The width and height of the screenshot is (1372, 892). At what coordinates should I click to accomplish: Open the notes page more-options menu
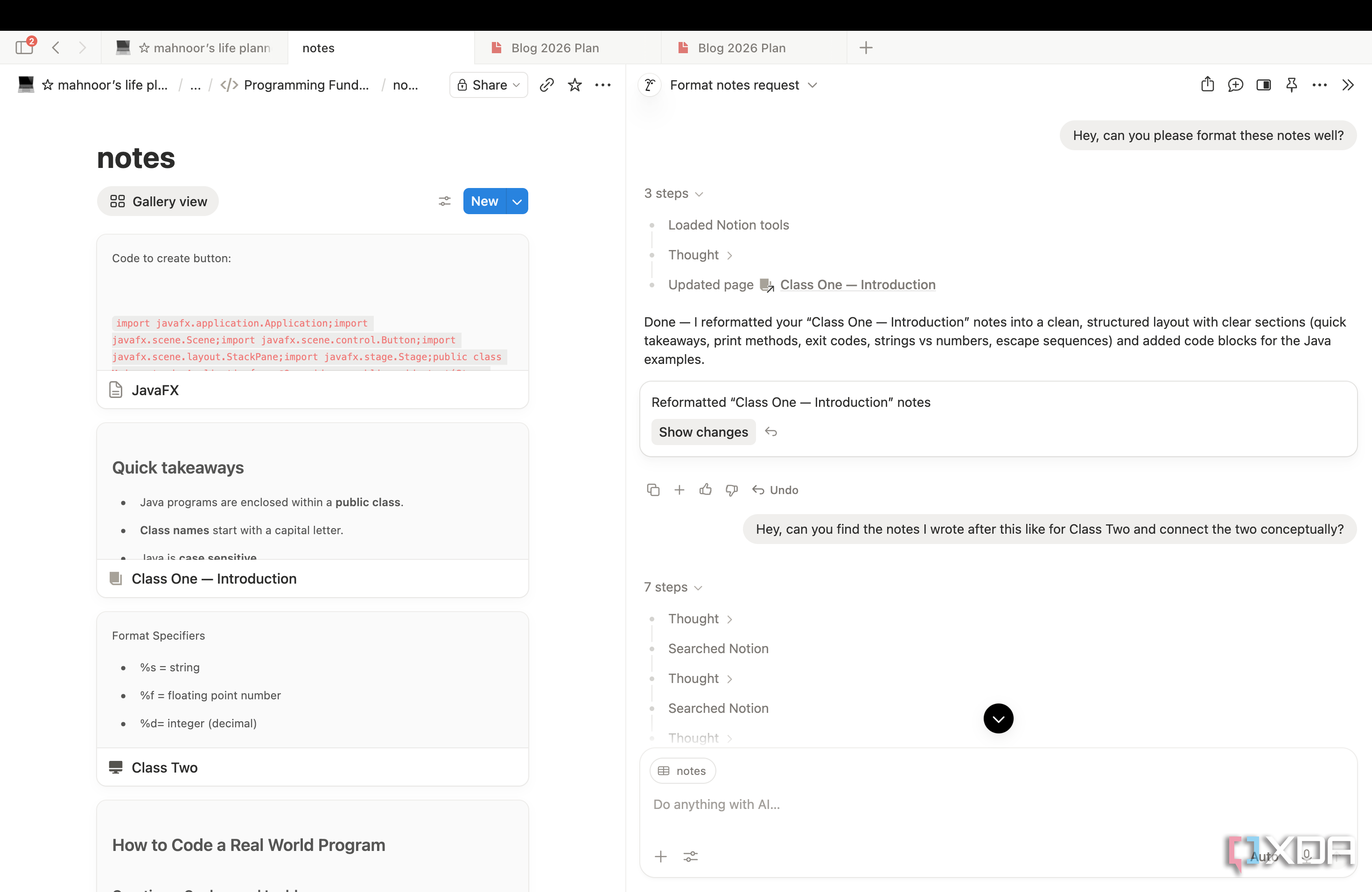[603, 85]
